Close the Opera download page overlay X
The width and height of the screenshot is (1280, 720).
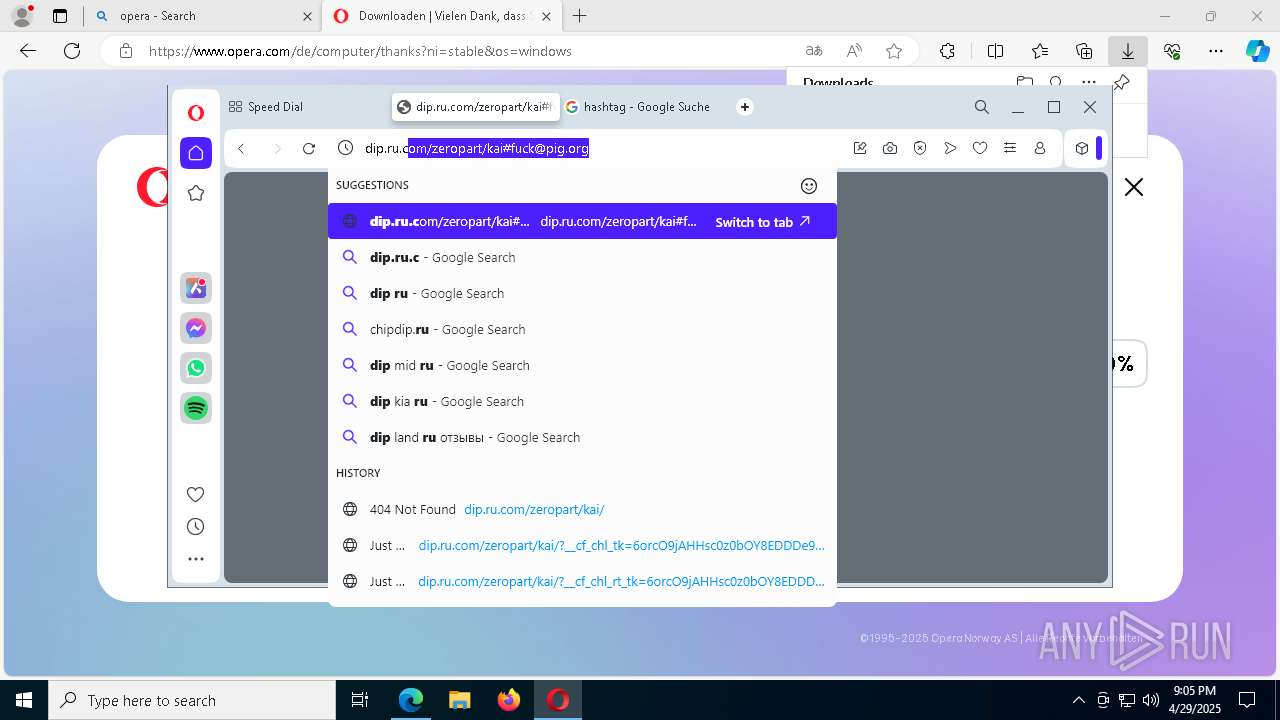[x=1133, y=187]
